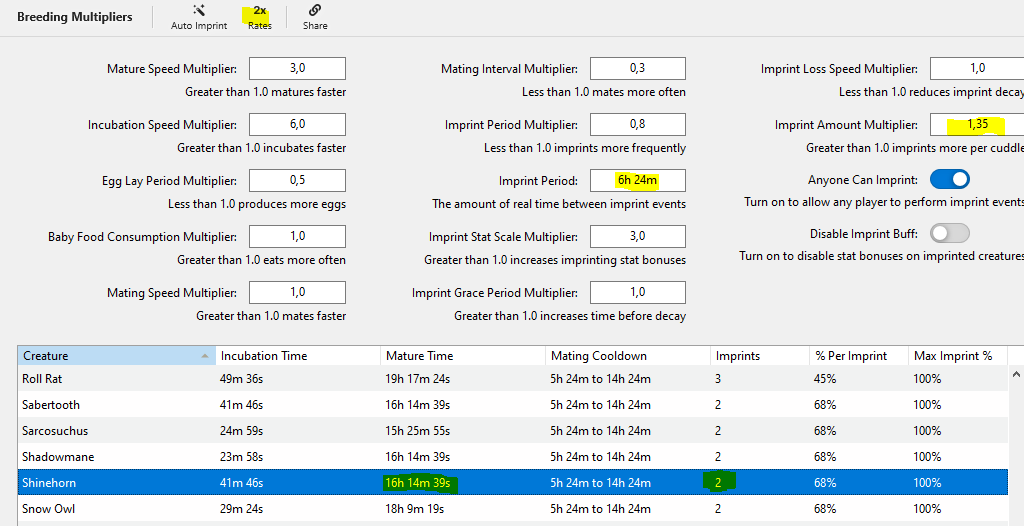The image size is (1024, 526).
Task: Sort by the Incubation Time column header
Action: tap(298, 355)
